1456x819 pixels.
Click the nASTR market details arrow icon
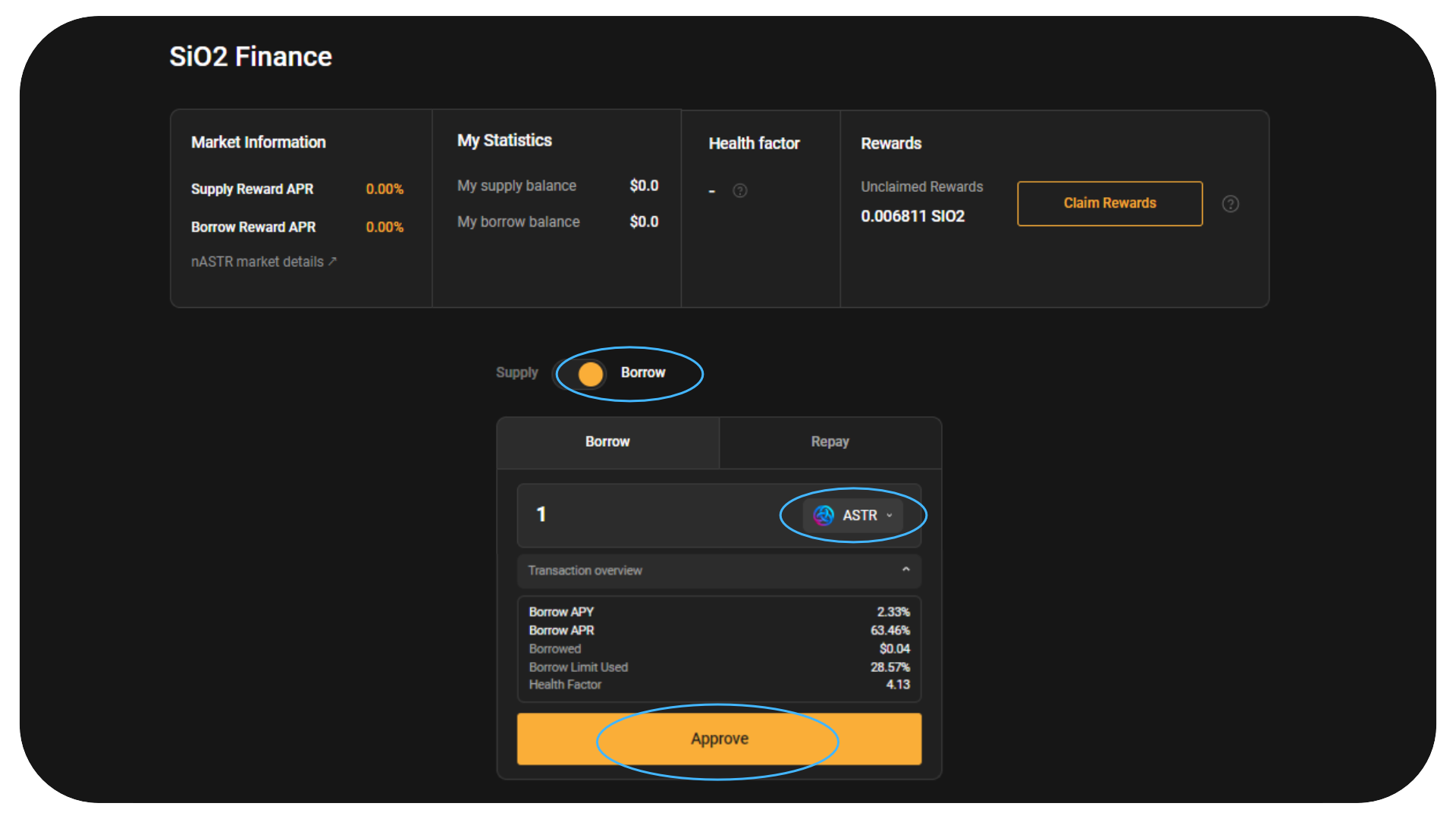coord(332,261)
